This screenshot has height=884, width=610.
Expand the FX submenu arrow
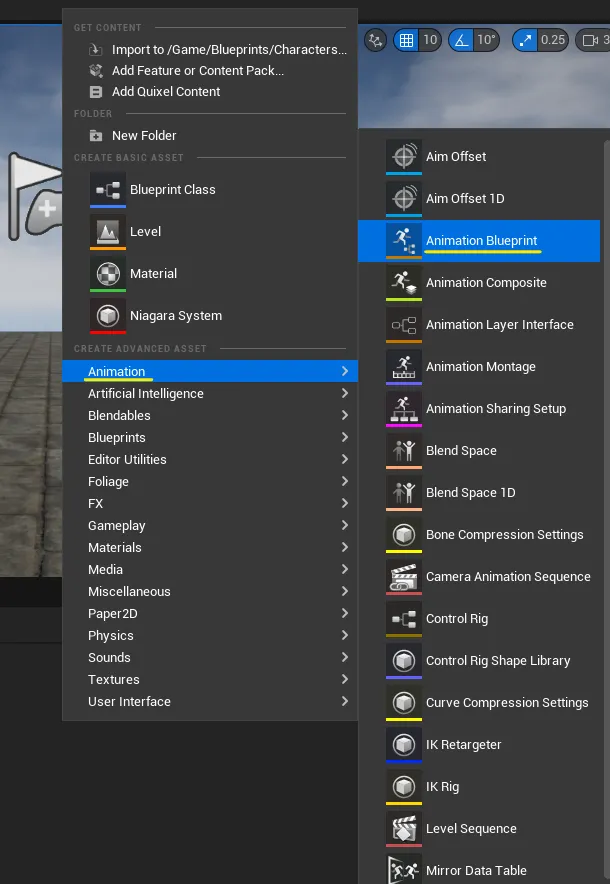pyautogui.click(x=344, y=503)
